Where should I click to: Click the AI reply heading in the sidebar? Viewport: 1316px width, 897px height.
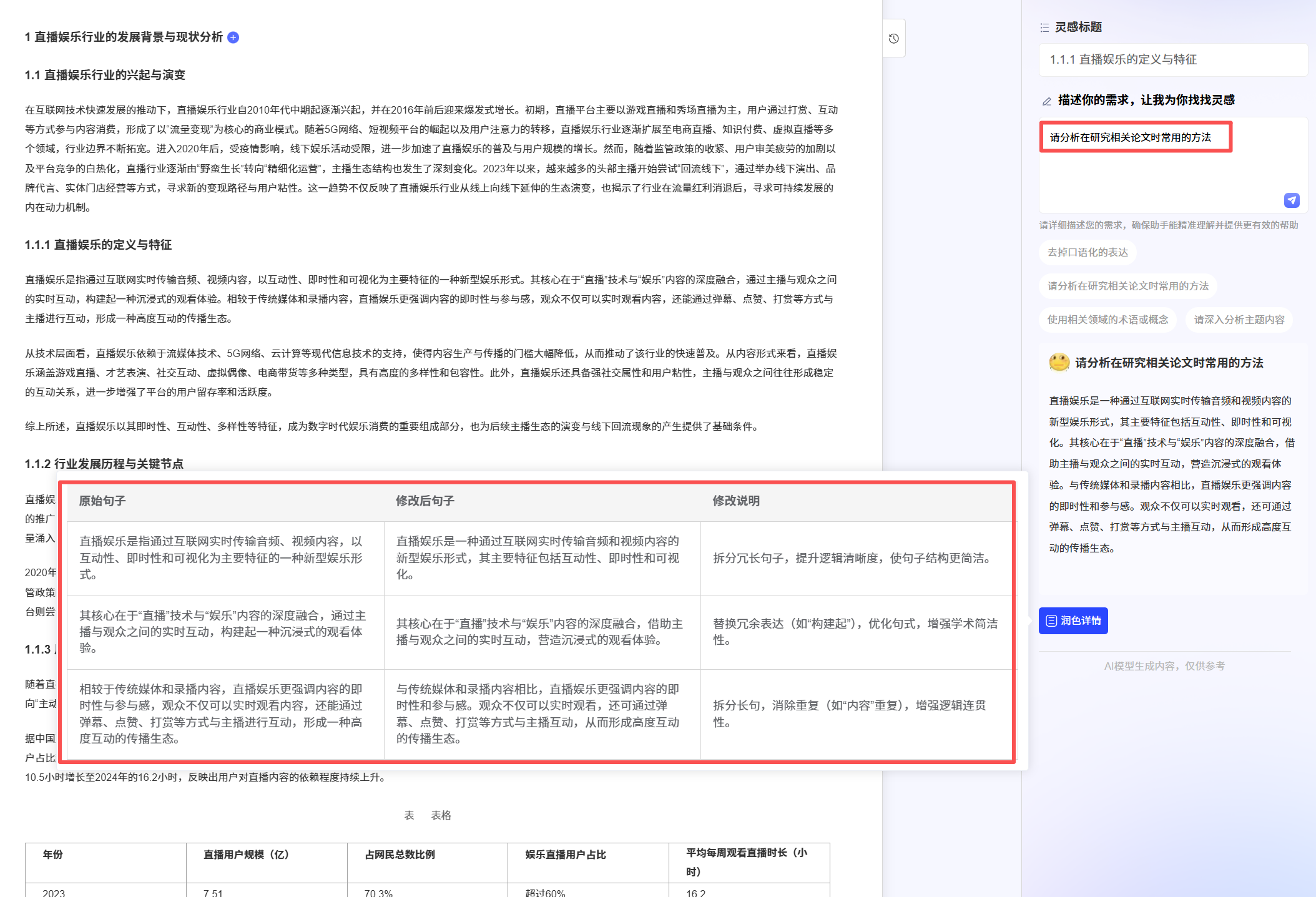tap(1168, 363)
